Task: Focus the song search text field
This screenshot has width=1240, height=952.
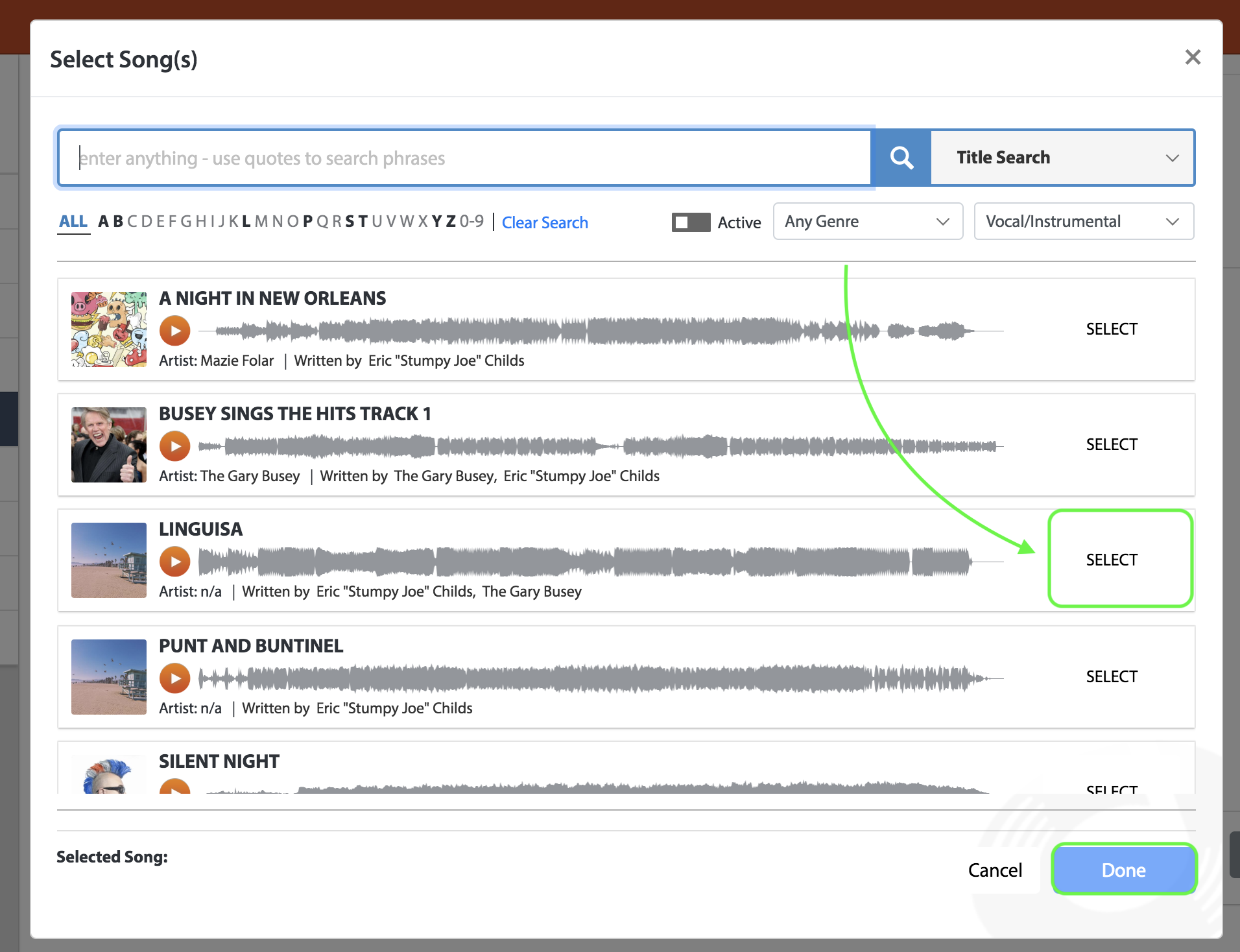Action: pyautogui.click(x=464, y=158)
